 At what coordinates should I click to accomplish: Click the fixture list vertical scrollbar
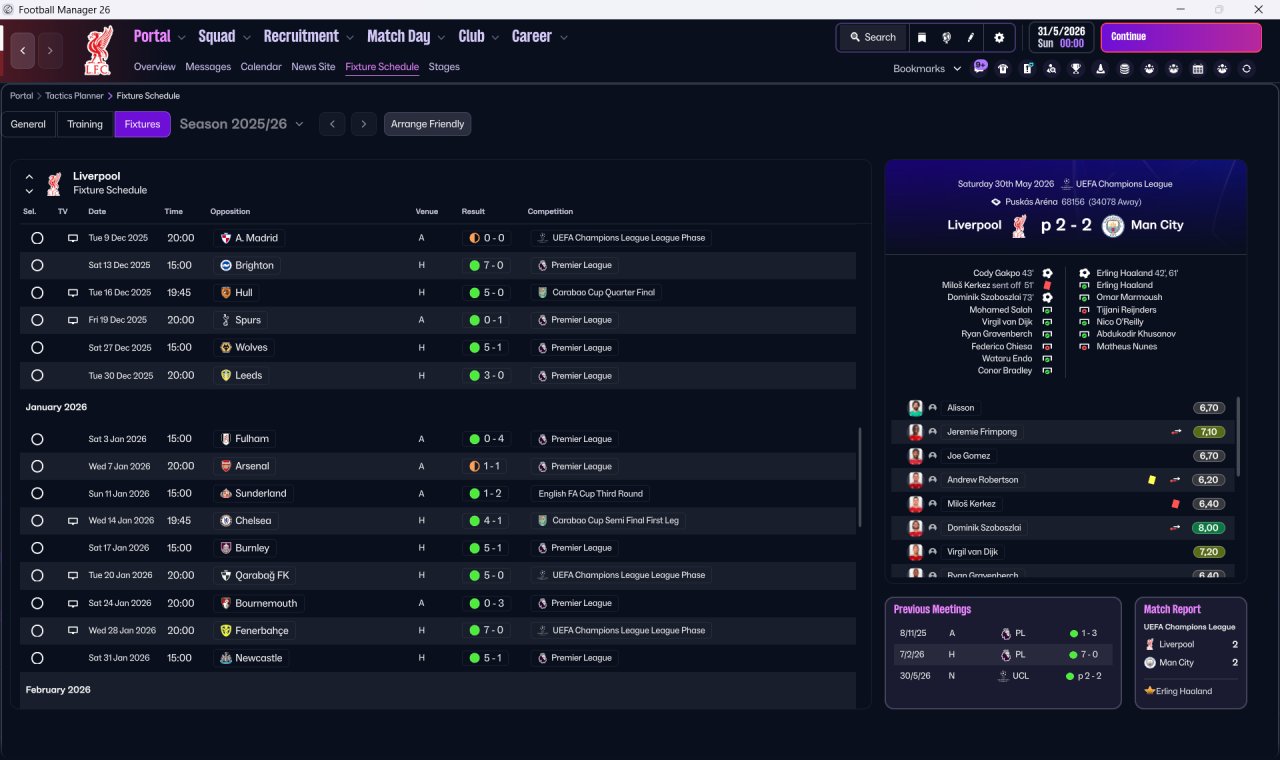[x=859, y=478]
